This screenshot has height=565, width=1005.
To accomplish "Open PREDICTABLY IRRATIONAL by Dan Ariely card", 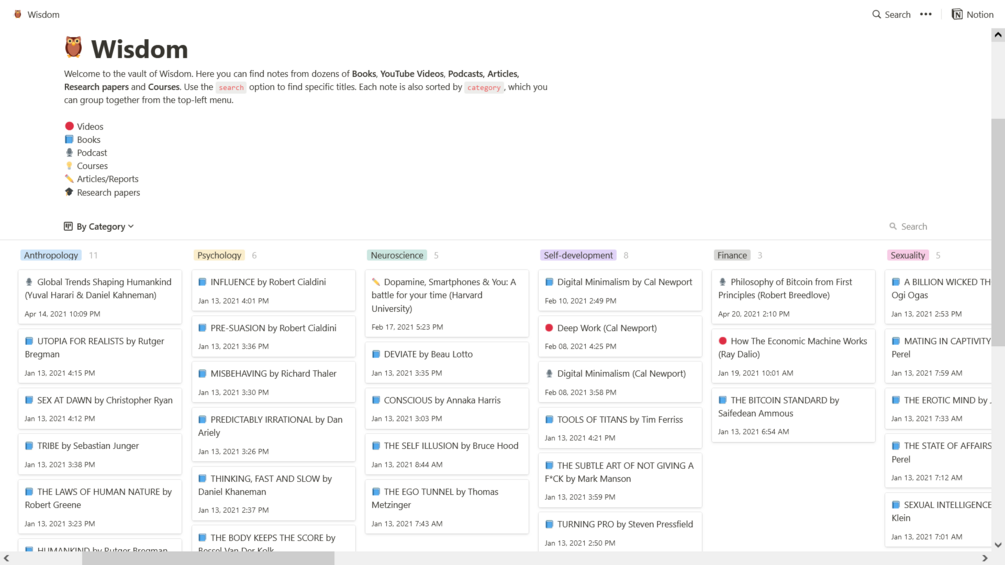I will tap(274, 434).
